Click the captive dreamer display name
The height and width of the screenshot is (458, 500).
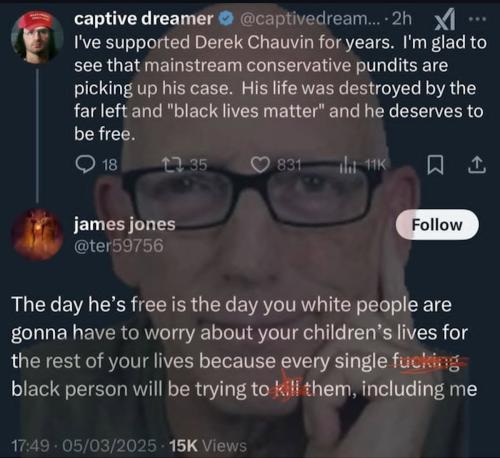pyautogui.click(x=144, y=19)
